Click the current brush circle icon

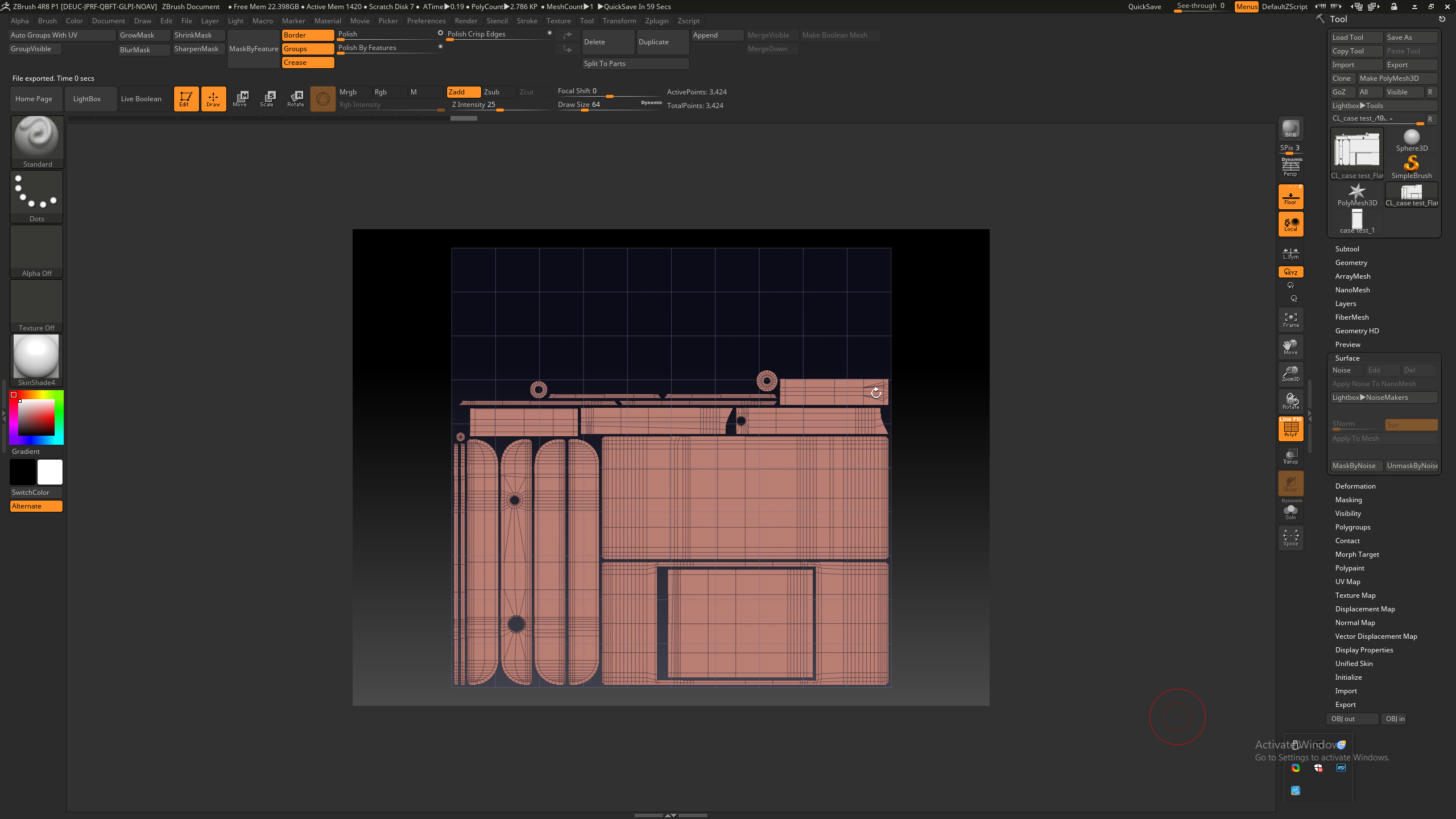(322, 99)
